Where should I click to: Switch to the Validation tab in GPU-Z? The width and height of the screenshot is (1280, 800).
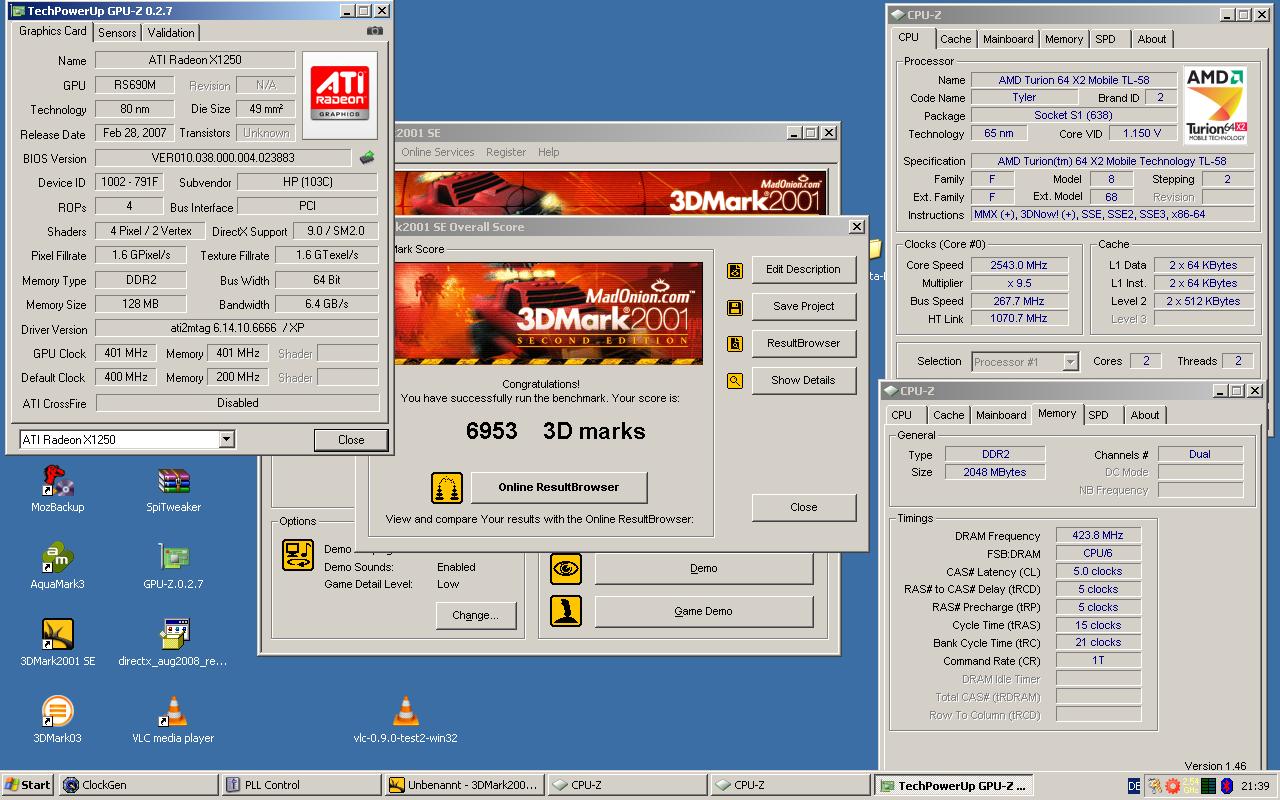click(x=171, y=32)
